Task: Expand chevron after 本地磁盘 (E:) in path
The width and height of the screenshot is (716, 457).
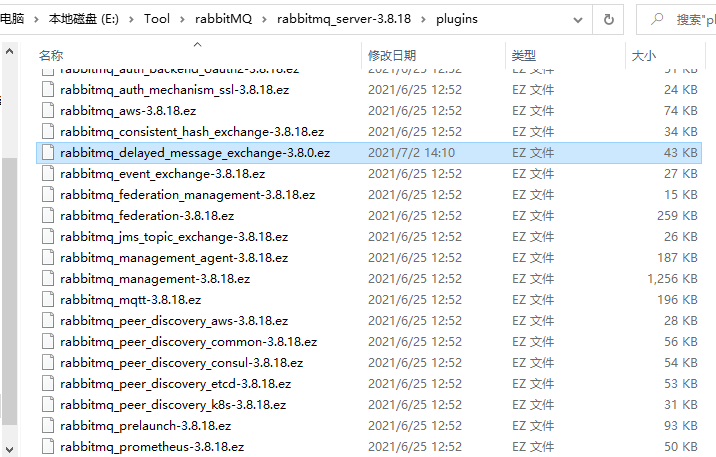Action: coord(131,19)
